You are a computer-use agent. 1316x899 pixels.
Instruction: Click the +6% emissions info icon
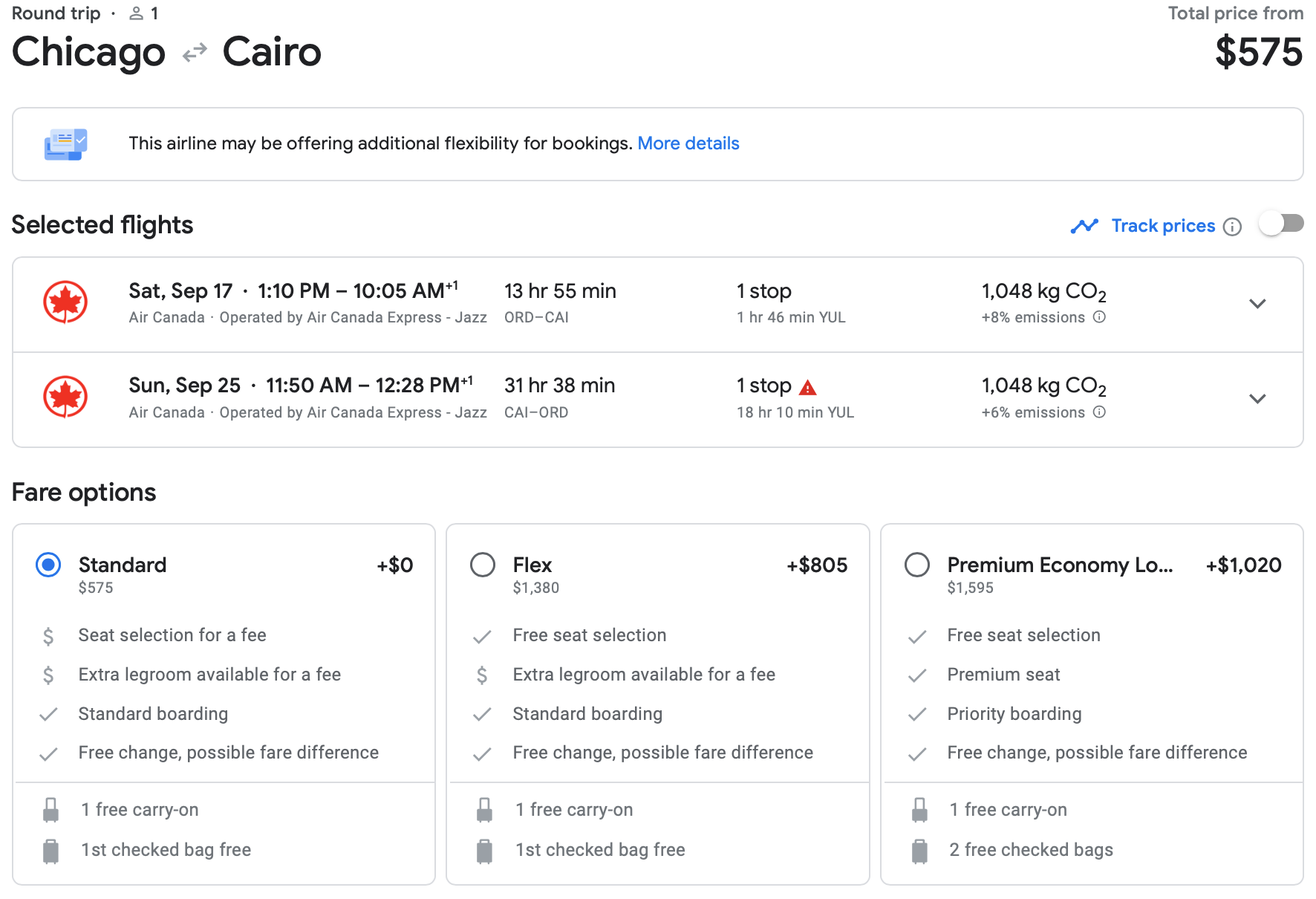click(1100, 412)
